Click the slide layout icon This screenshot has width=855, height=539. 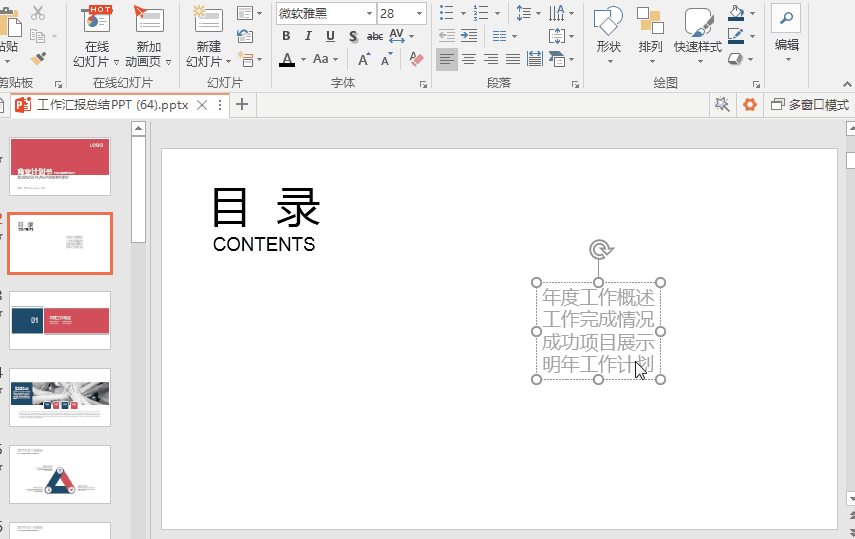point(245,13)
